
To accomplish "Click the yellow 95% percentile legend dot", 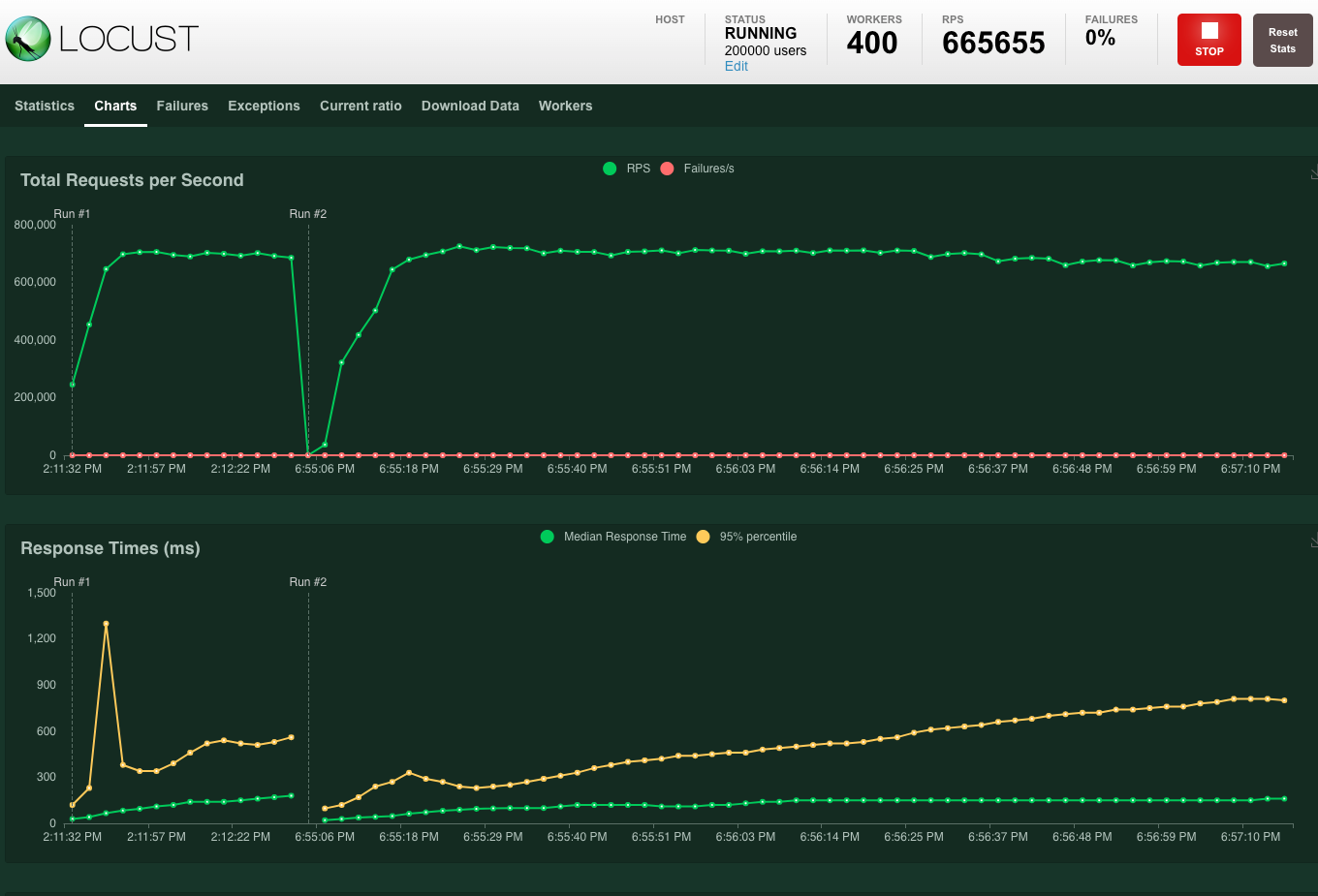I will click(x=703, y=537).
